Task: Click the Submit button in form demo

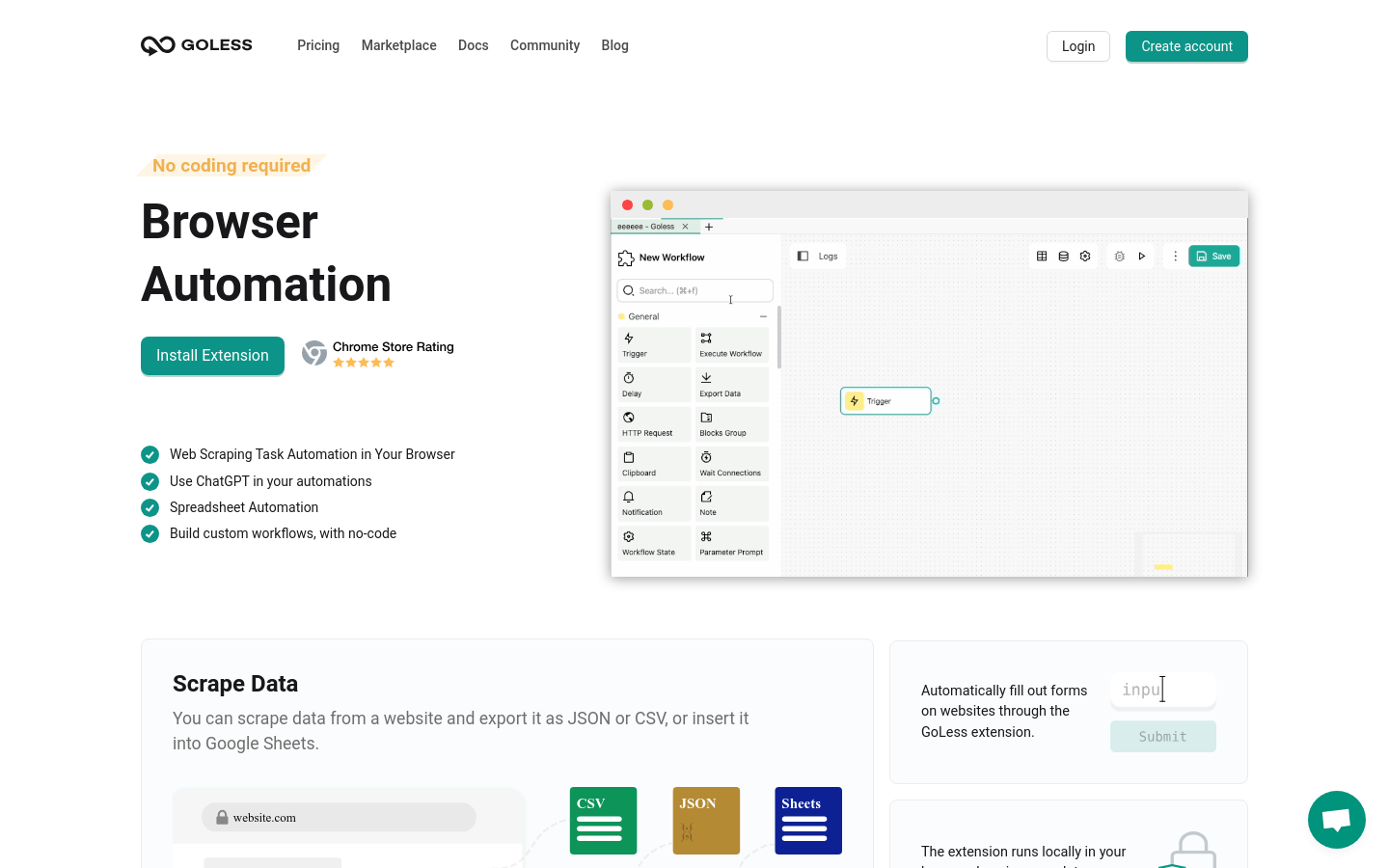Action: click(x=1162, y=736)
